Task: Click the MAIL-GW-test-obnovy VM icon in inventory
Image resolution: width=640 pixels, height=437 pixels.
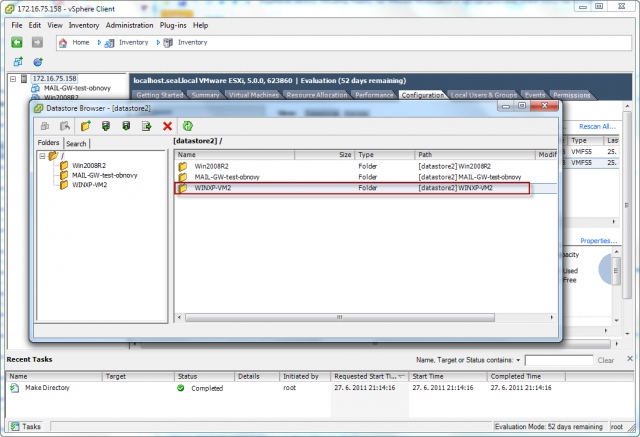Action: coord(36,88)
